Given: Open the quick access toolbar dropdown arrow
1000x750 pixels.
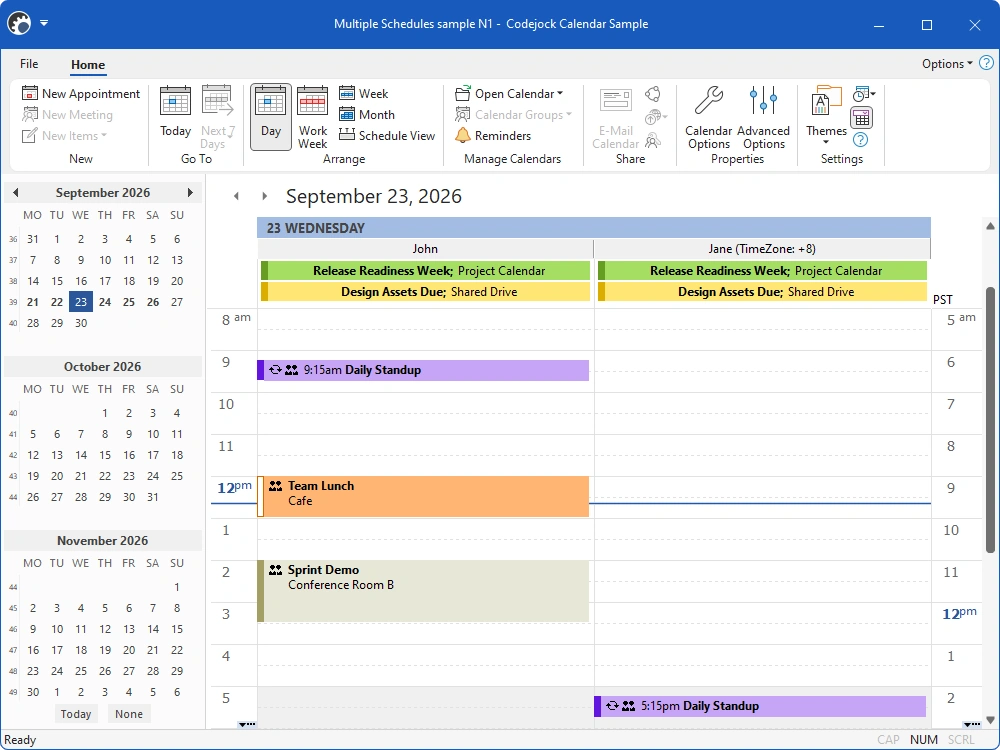Looking at the screenshot, I should tap(44, 24).
